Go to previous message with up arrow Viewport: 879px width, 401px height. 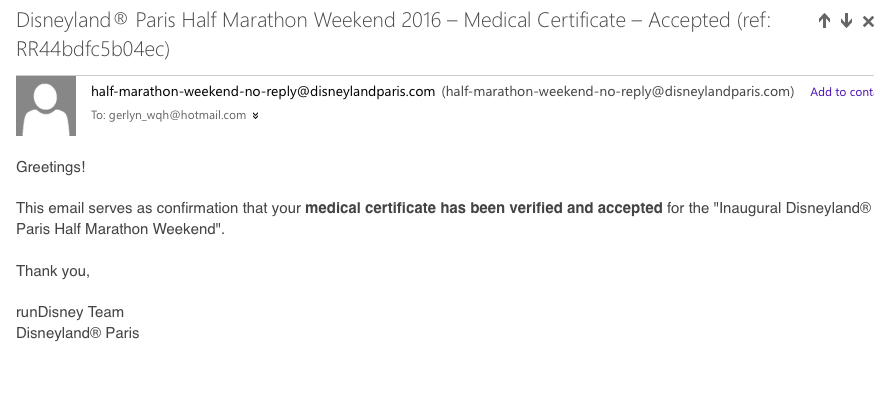click(824, 21)
